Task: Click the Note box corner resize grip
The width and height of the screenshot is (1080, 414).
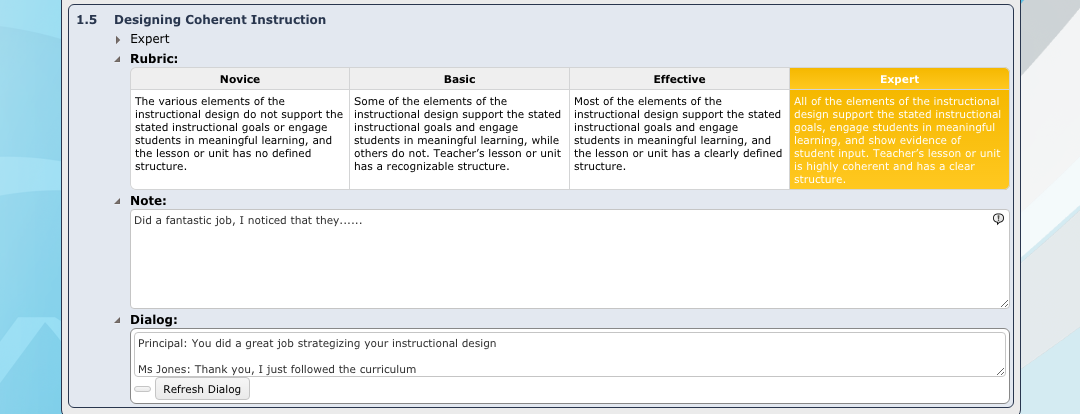Action: point(1004,303)
